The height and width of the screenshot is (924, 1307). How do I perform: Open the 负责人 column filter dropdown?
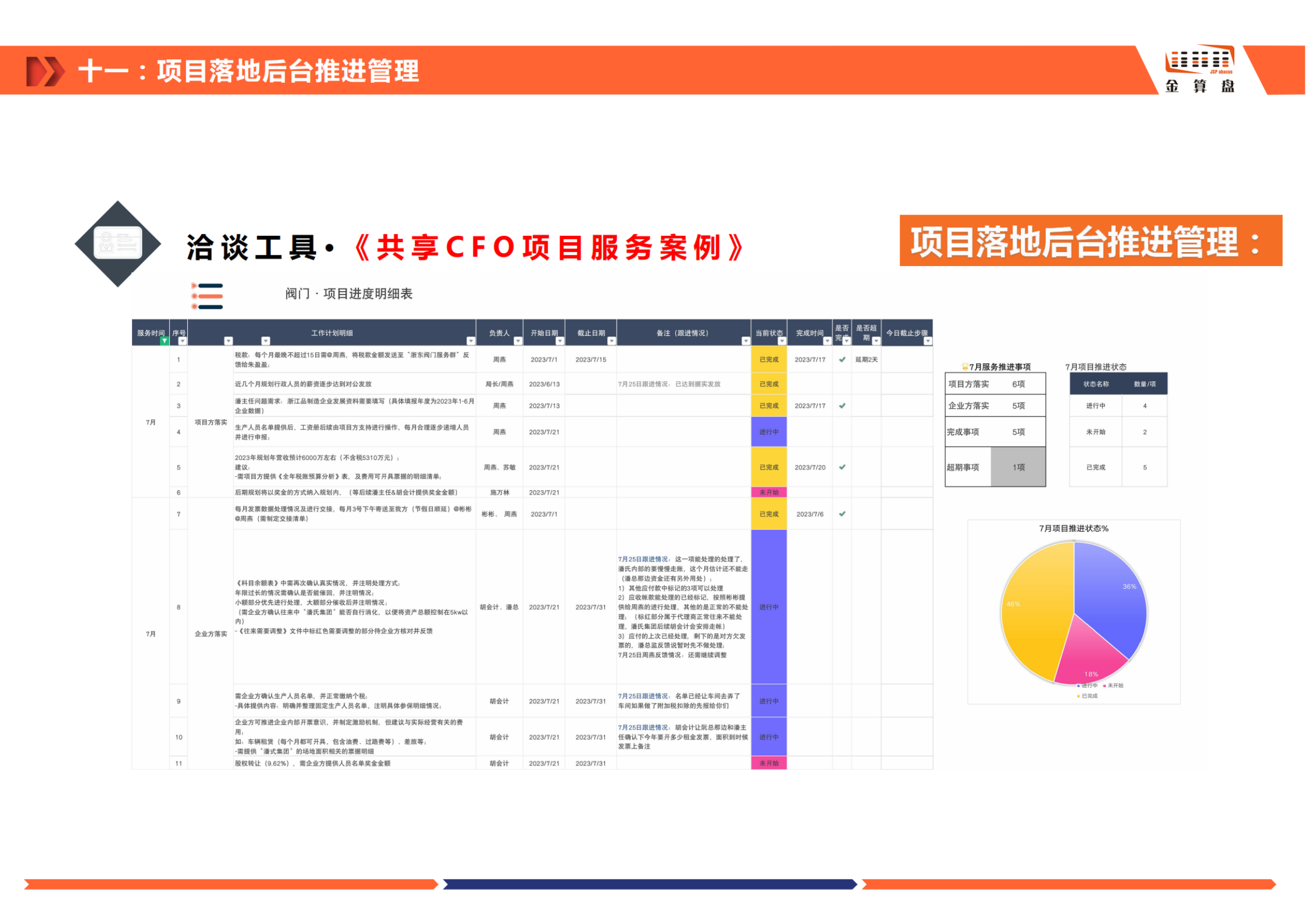(518, 341)
